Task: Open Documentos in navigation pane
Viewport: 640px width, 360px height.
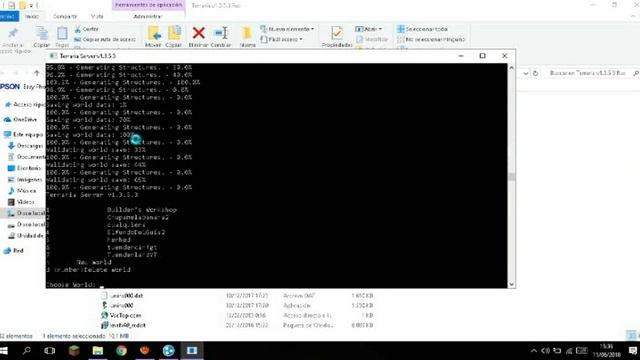Action: tap(26, 157)
